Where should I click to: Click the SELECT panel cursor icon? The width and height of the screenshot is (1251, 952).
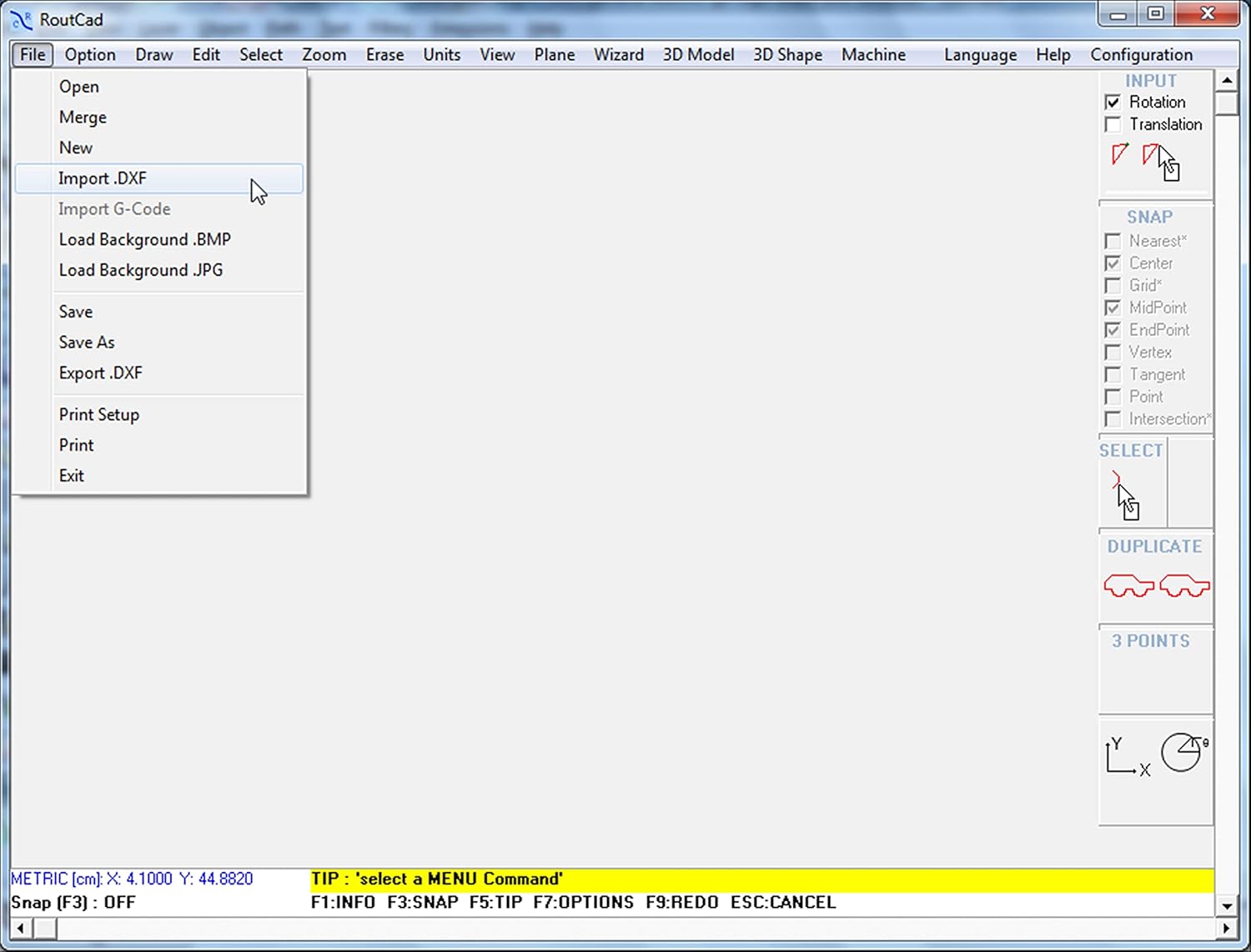[1125, 495]
